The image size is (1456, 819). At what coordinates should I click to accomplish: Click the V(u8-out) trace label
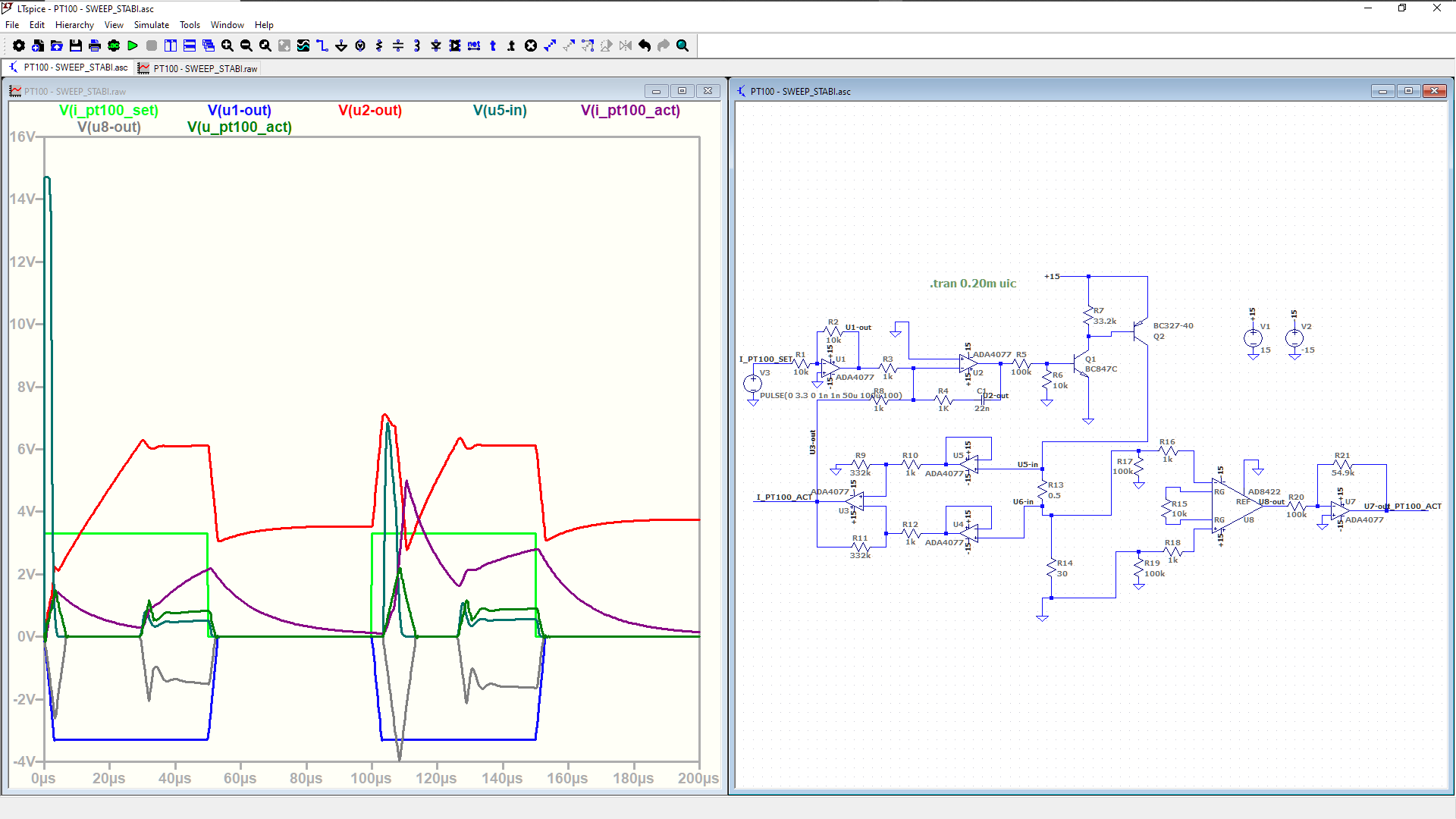coord(109,127)
